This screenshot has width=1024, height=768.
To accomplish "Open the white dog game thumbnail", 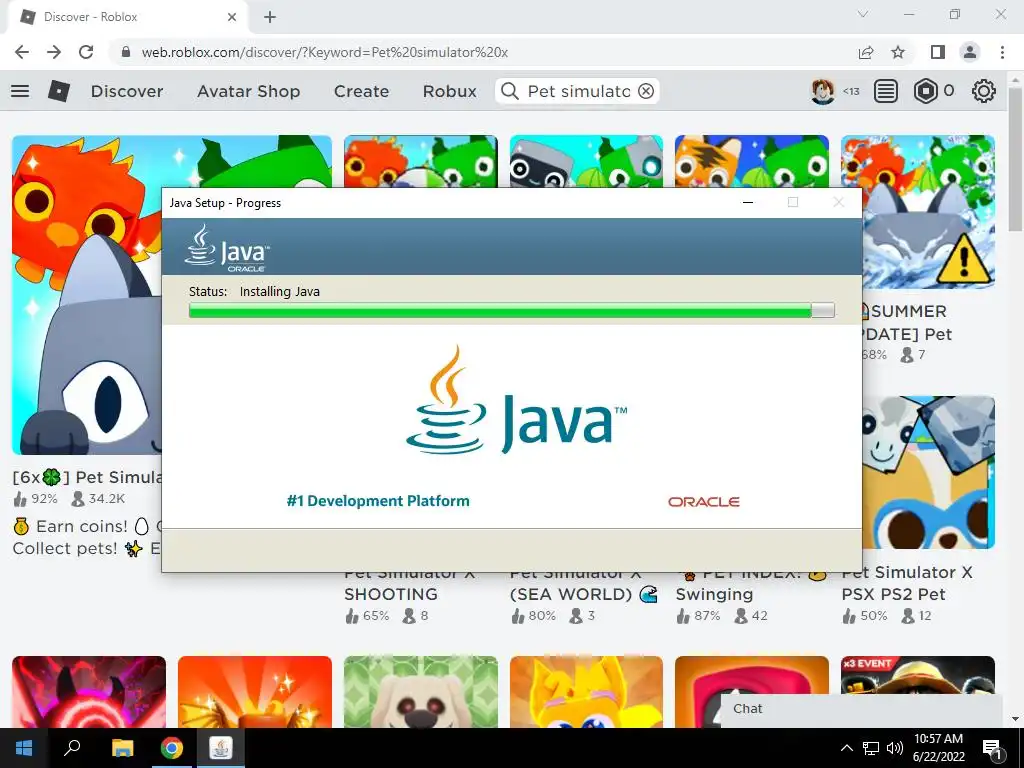I will [421, 692].
